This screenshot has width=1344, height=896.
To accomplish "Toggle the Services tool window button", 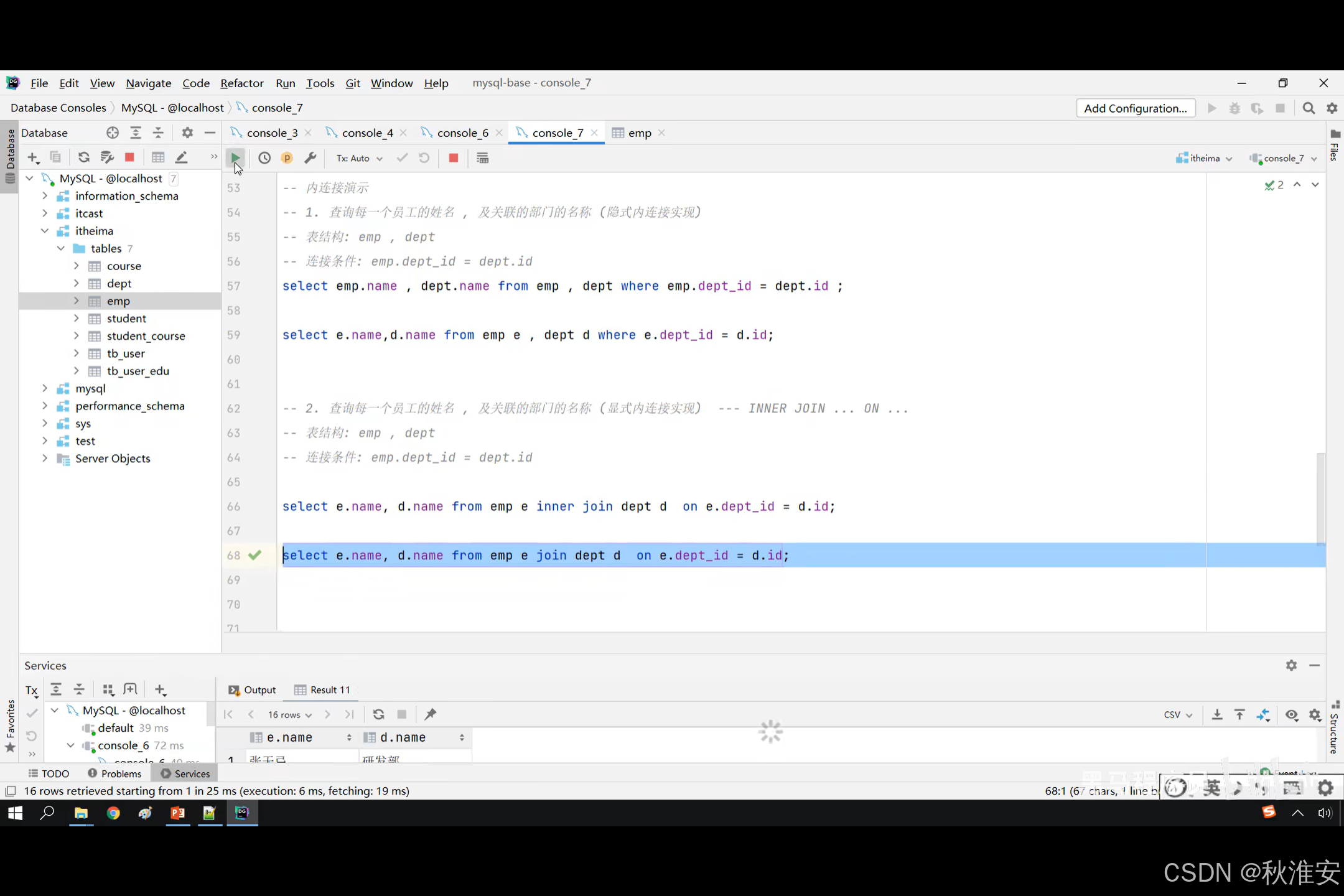I will click(x=185, y=773).
